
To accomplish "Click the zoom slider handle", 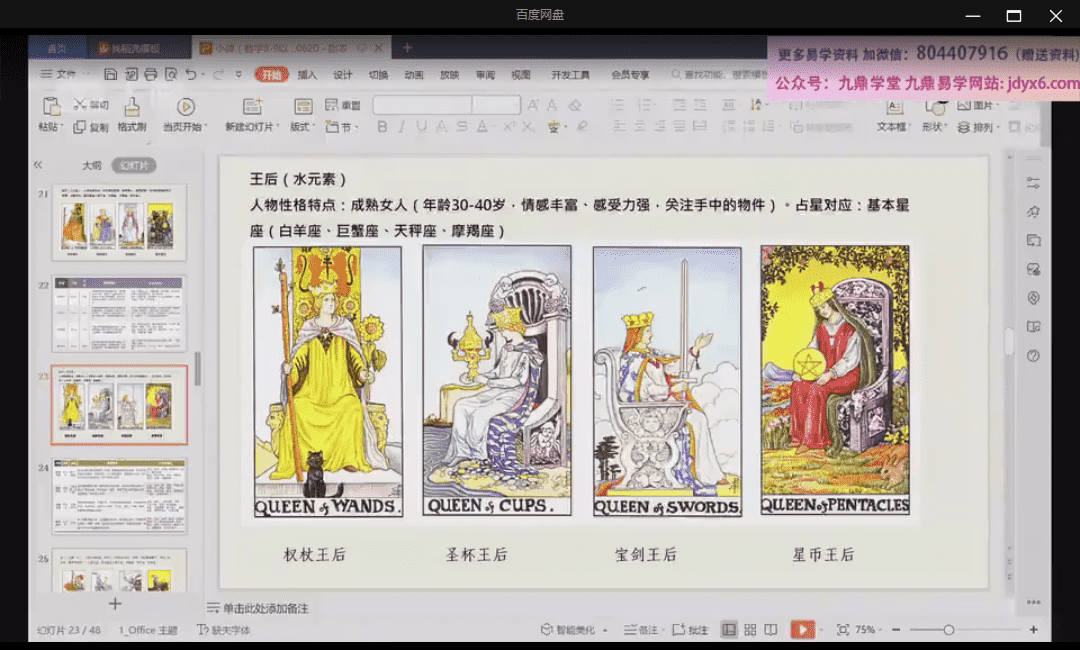I will coord(948,629).
